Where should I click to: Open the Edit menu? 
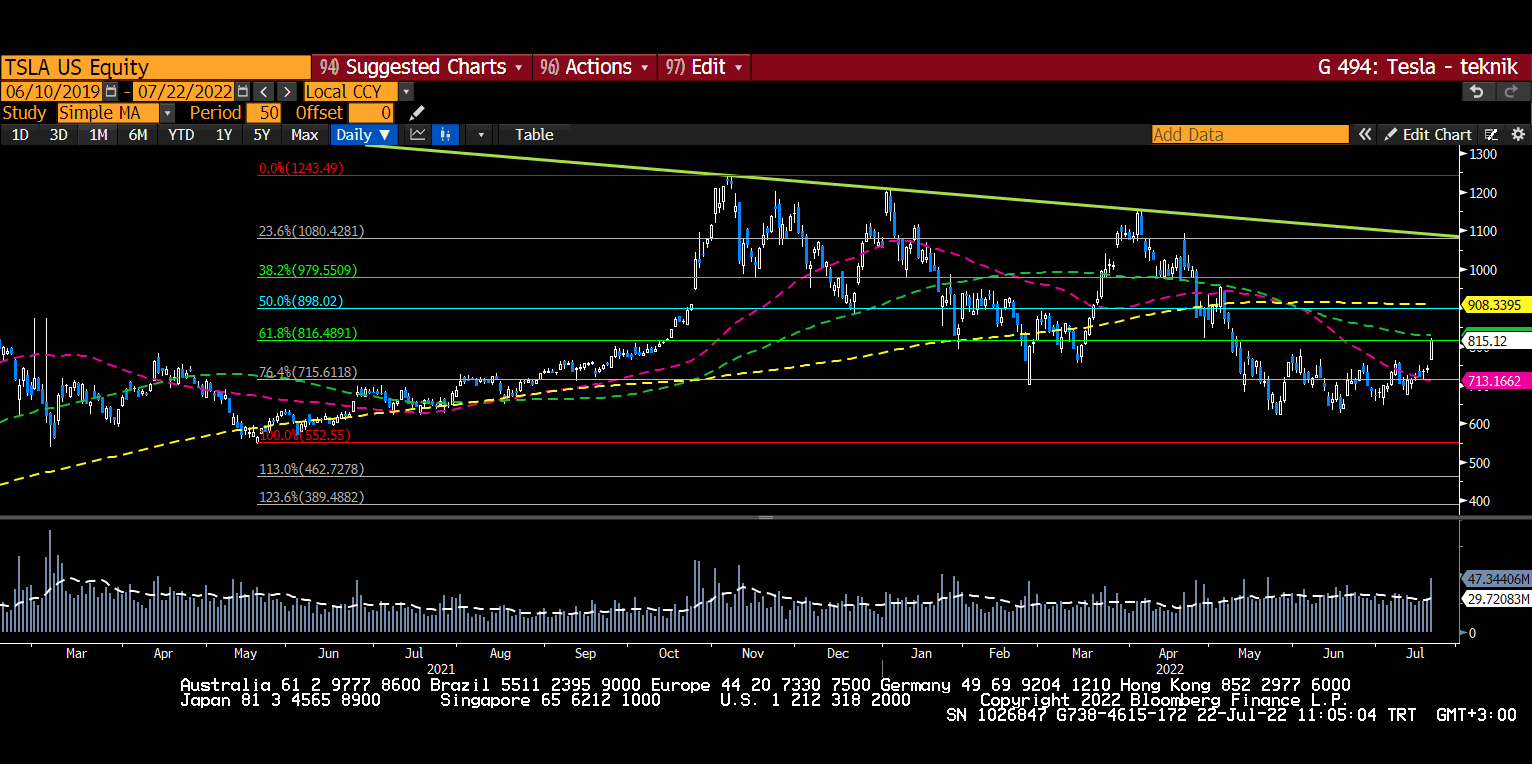(x=705, y=67)
